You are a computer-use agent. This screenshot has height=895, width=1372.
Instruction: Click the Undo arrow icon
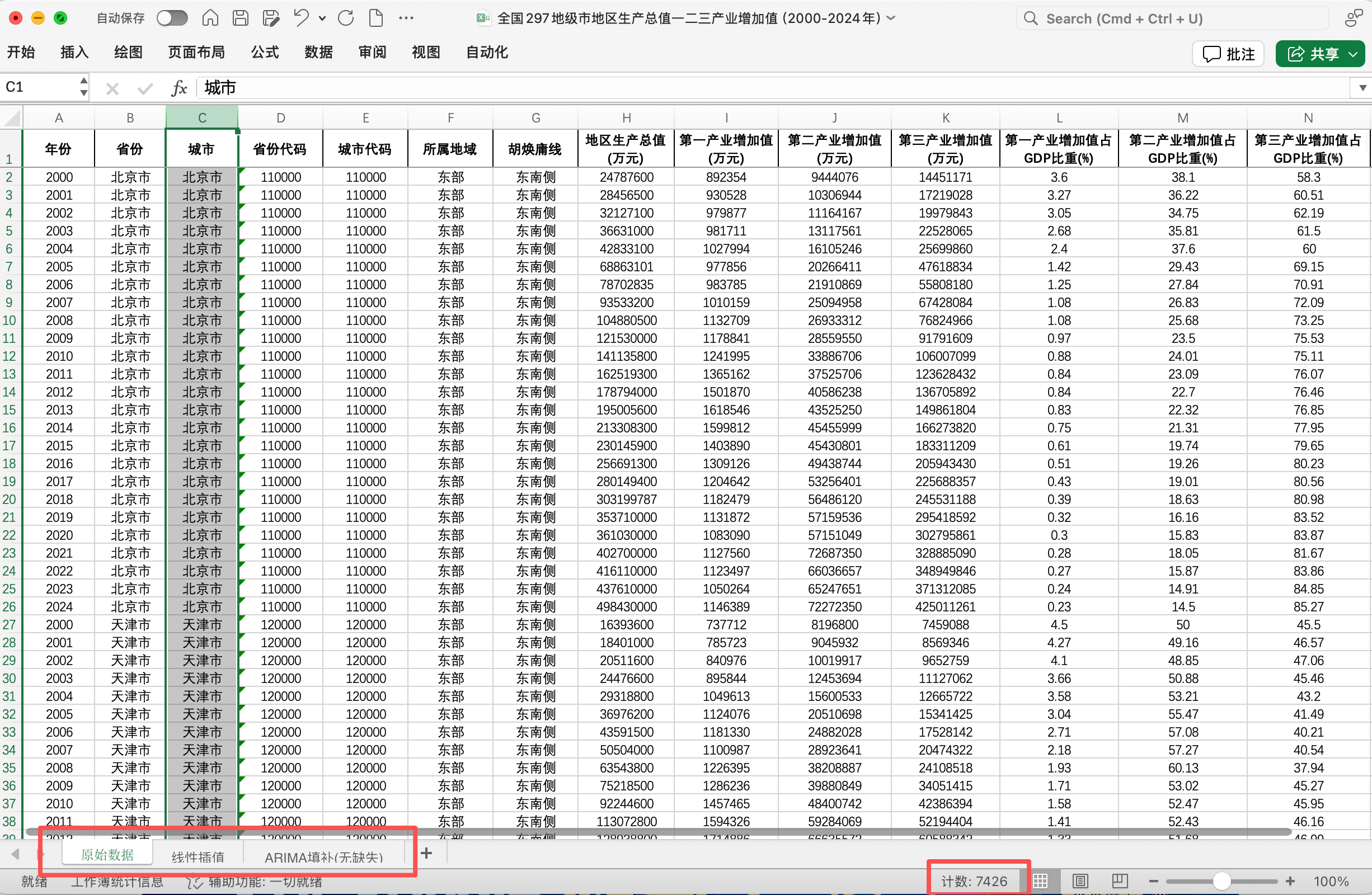click(x=301, y=18)
